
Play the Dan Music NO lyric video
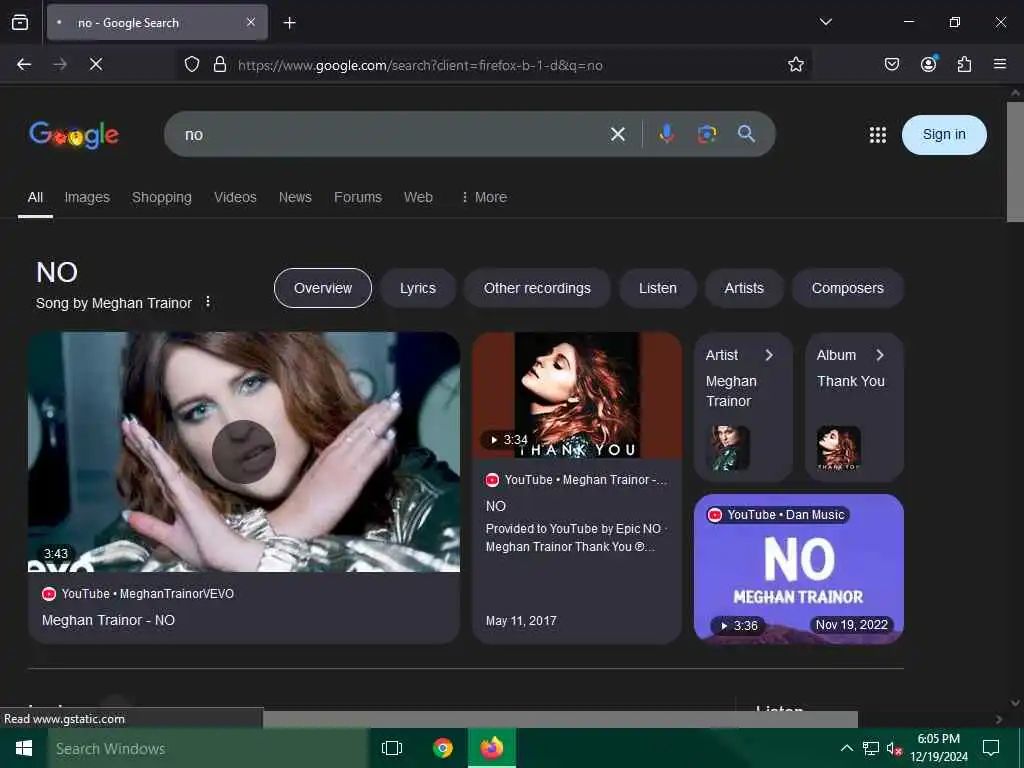click(x=799, y=569)
